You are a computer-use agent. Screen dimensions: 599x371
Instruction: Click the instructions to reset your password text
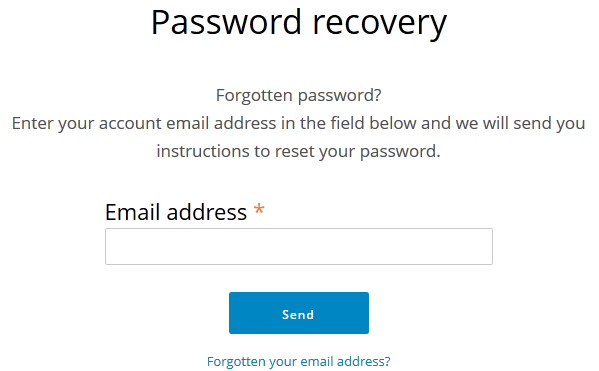tap(299, 151)
